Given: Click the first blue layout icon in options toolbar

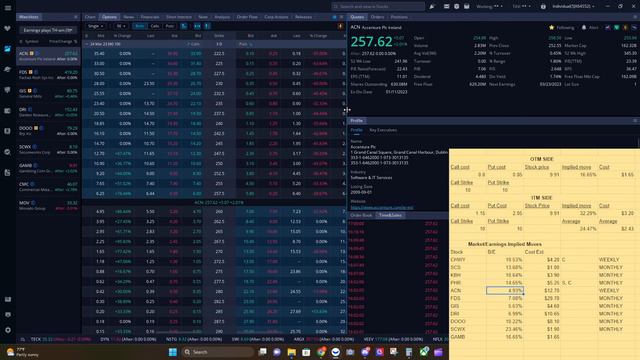Looking at the screenshot, I should (x=184, y=26).
